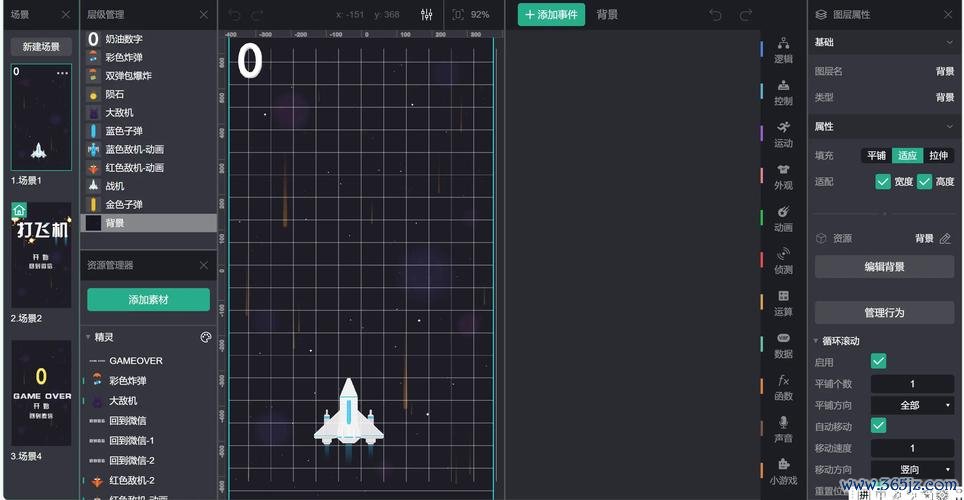Viewport: 964px width, 500px height.
Task: Open the 移动方向 dropdown
Action: pyautogui.click(x=912, y=469)
